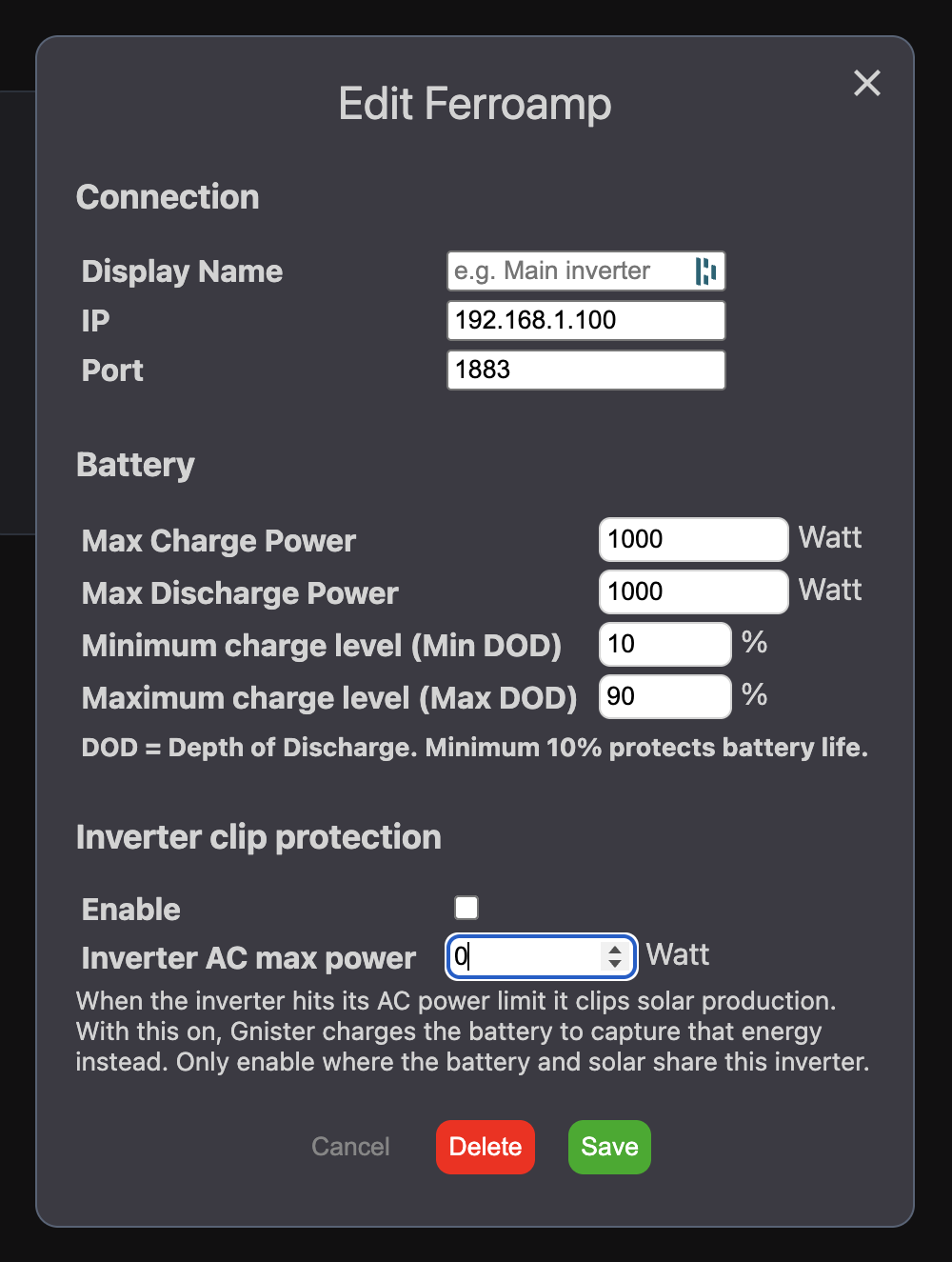The height and width of the screenshot is (1262, 952).
Task: Click the Max Charge Power label
Action: [x=219, y=541]
